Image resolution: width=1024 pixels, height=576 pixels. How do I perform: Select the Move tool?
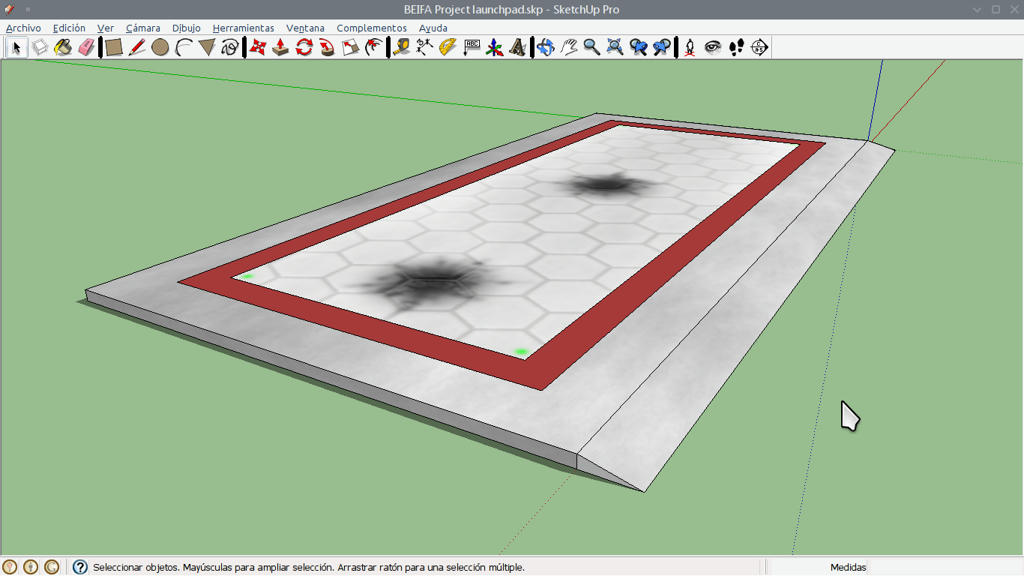tap(258, 47)
